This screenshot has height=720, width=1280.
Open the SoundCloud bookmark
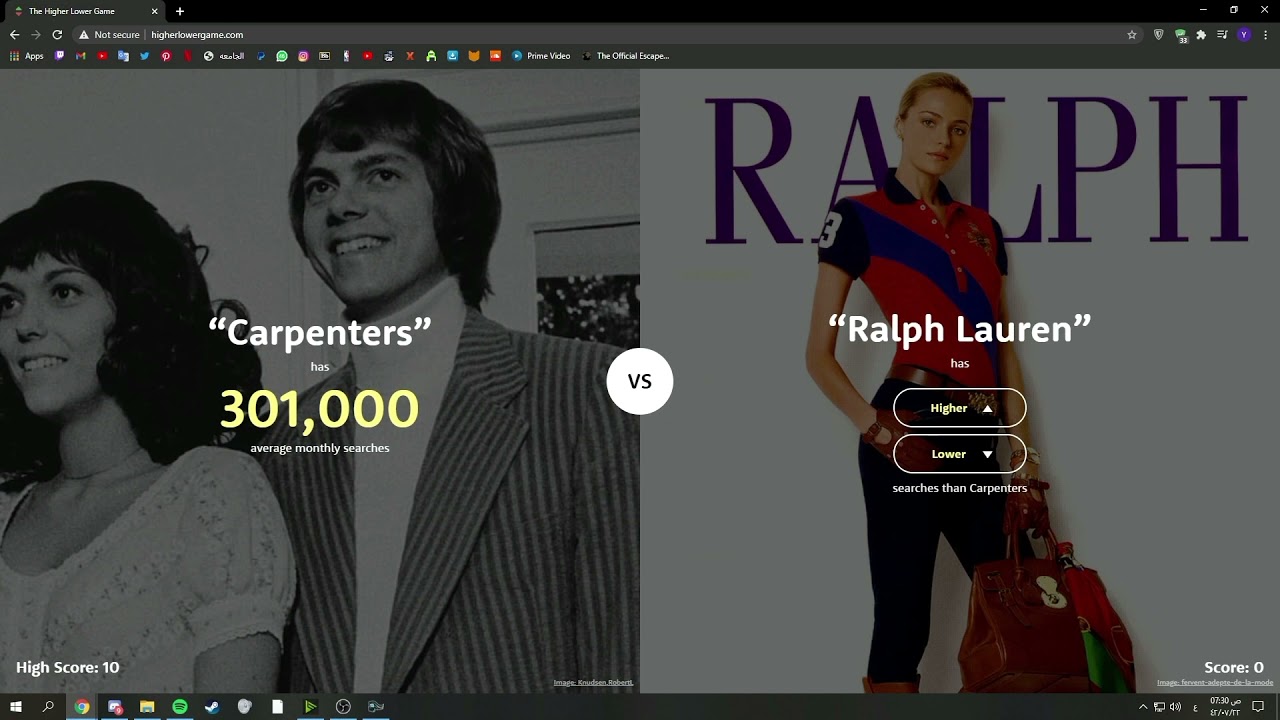point(495,56)
